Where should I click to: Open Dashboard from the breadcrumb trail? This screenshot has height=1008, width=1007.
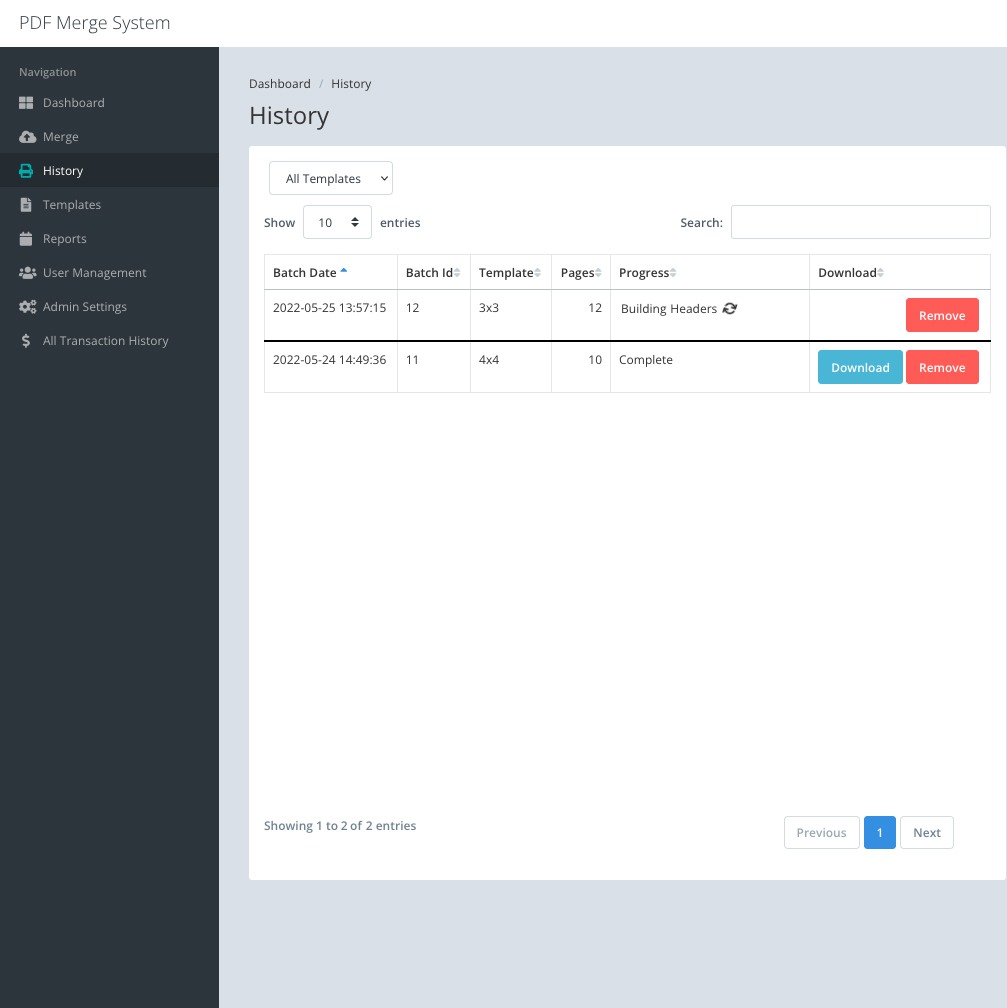tap(279, 83)
